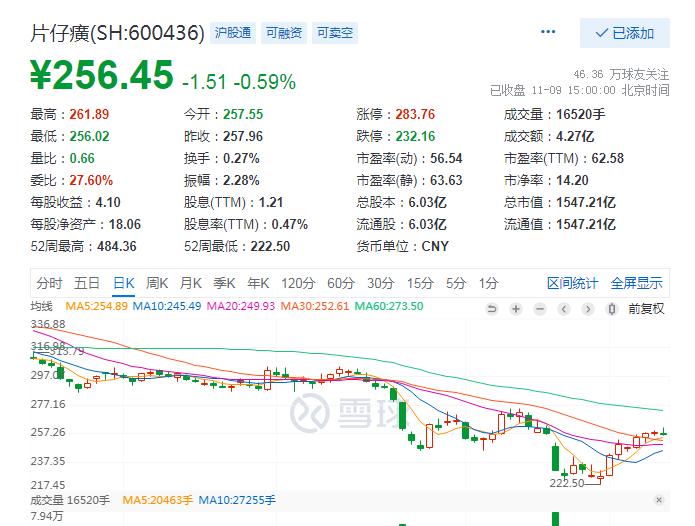Click the 已添加 added-to-watchlist button

(x=625, y=33)
